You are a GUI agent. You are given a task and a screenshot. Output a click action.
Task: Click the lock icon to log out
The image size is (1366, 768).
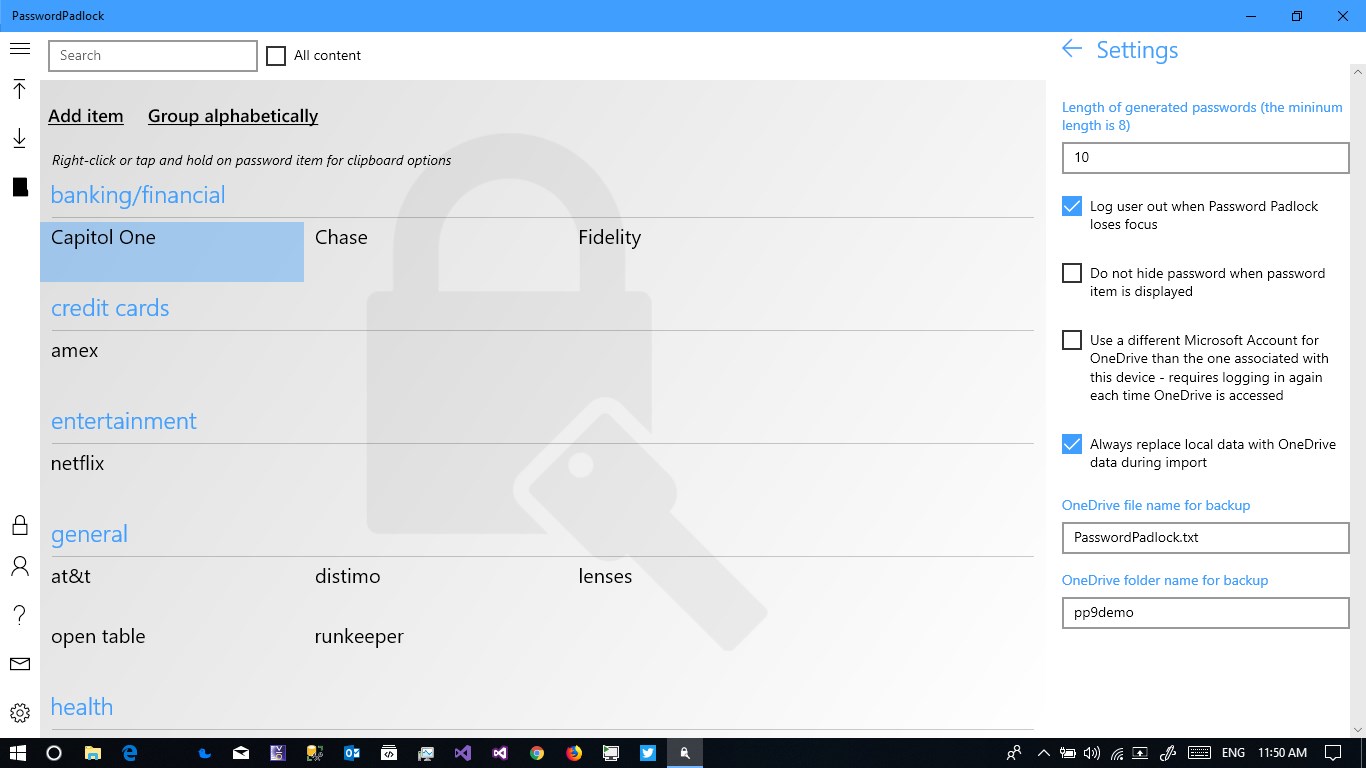pyautogui.click(x=19, y=524)
